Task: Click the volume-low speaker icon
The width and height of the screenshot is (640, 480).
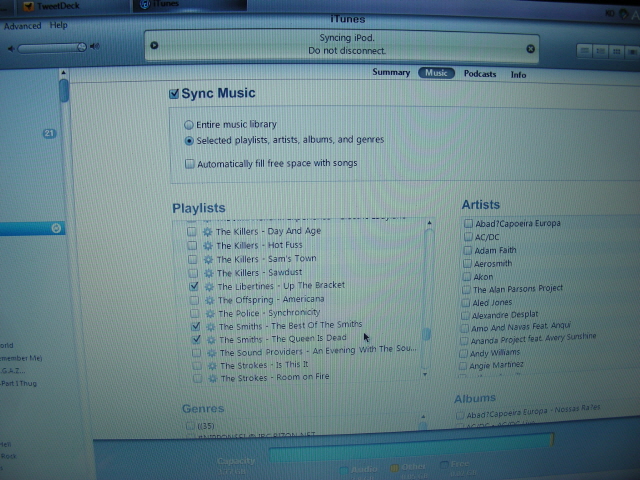Action: click(x=11, y=49)
